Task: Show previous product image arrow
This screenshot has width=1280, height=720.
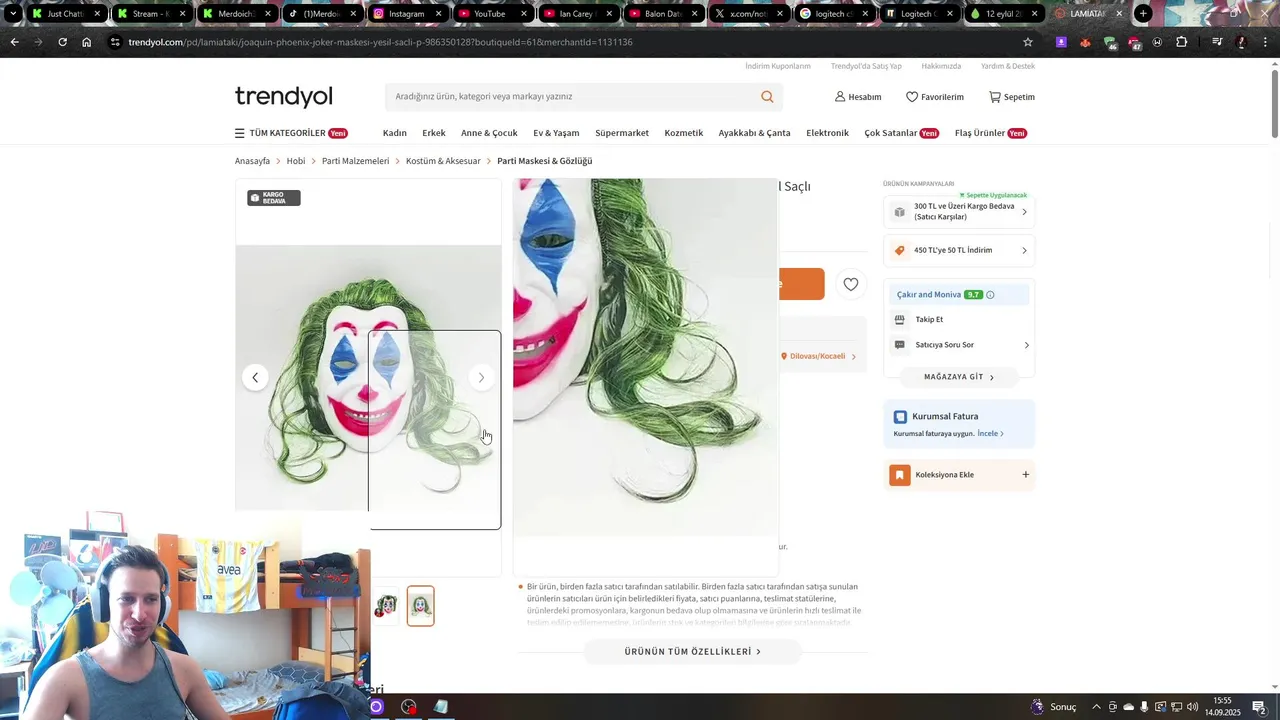Action: [x=255, y=377]
